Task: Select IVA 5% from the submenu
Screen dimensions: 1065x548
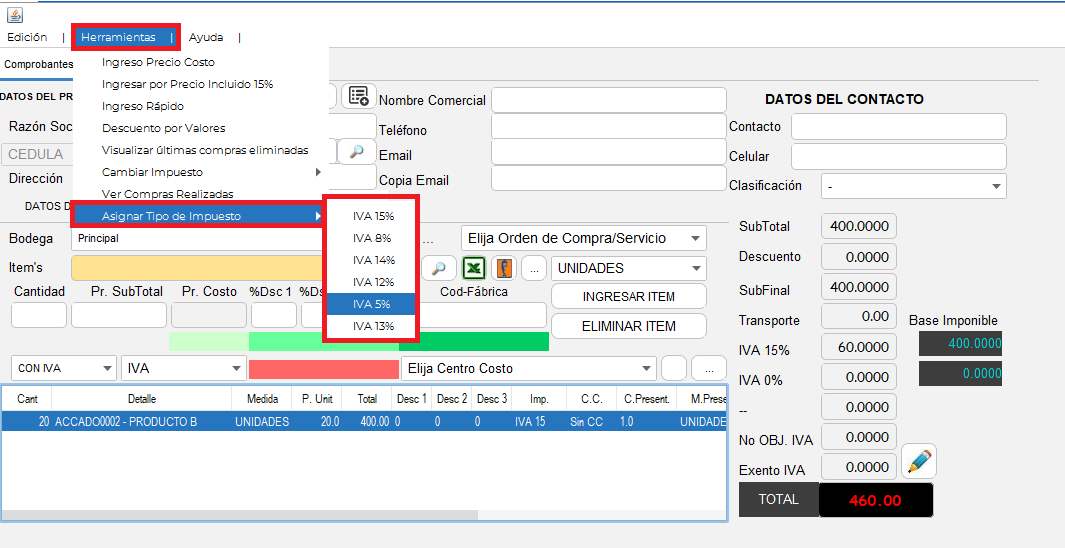Action: click(x=371, y=304)
